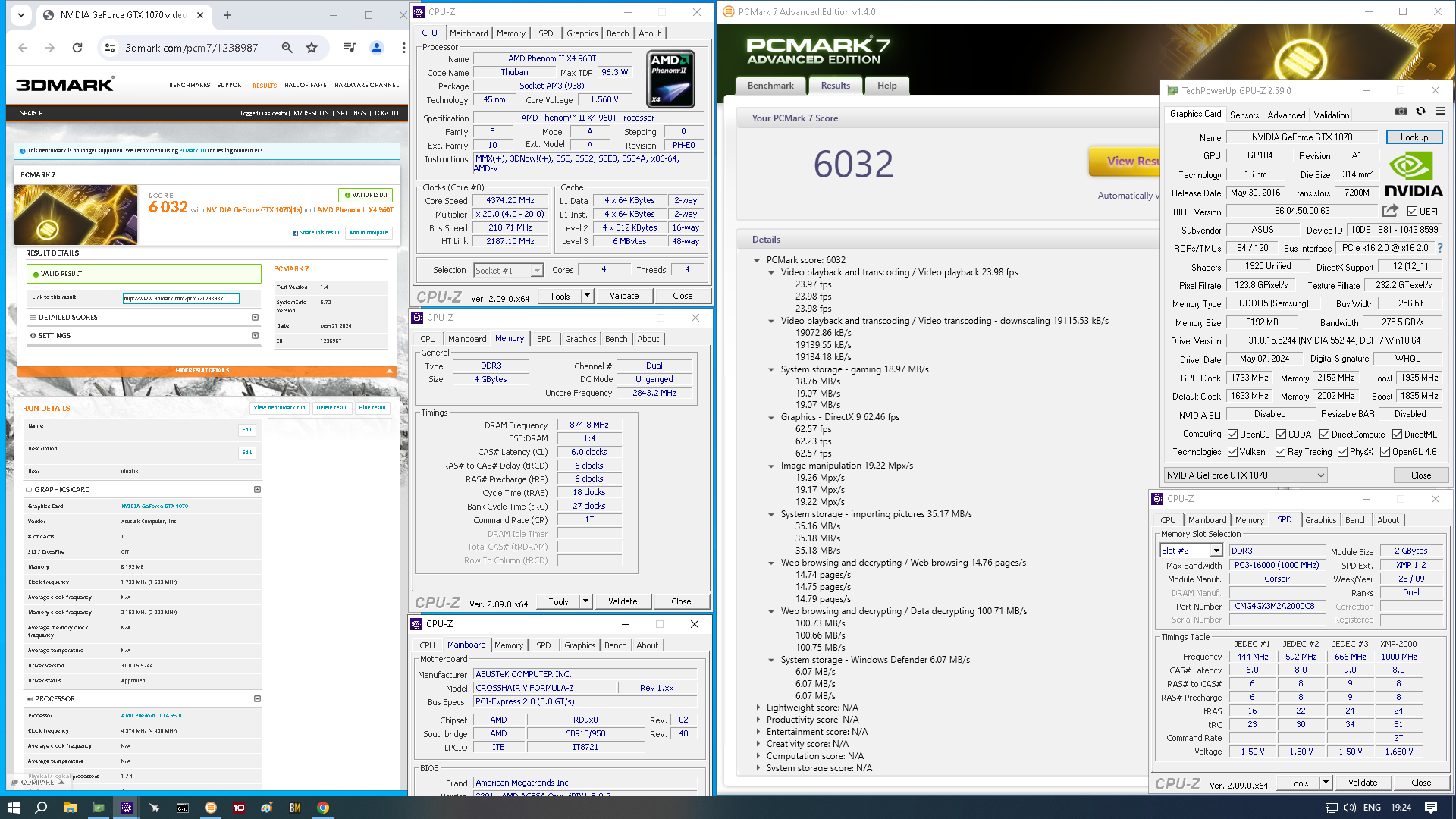This screenshot has height=819, width=1456.
Task: Open Chrome media control icon
Action: [x=350, y=48]
